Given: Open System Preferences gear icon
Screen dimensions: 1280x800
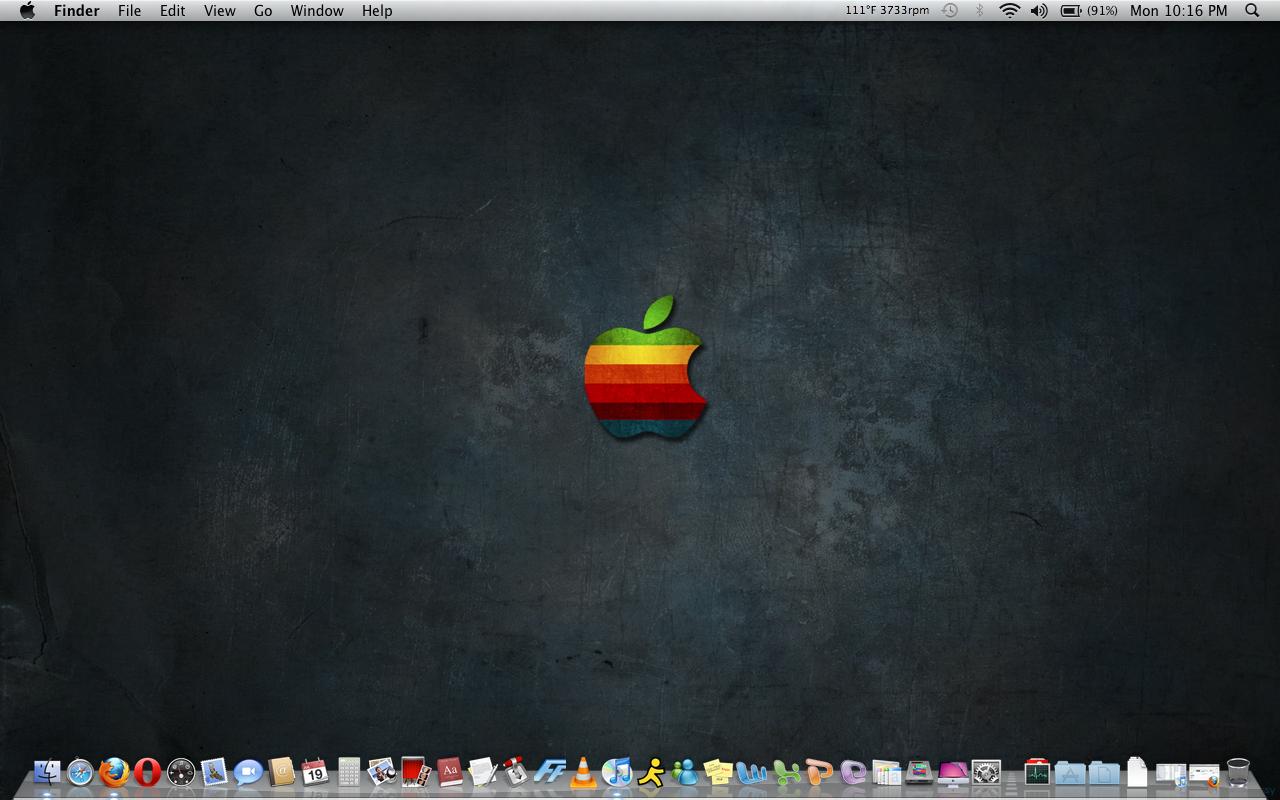Looking at the screenshot, I should pos(987,772).
